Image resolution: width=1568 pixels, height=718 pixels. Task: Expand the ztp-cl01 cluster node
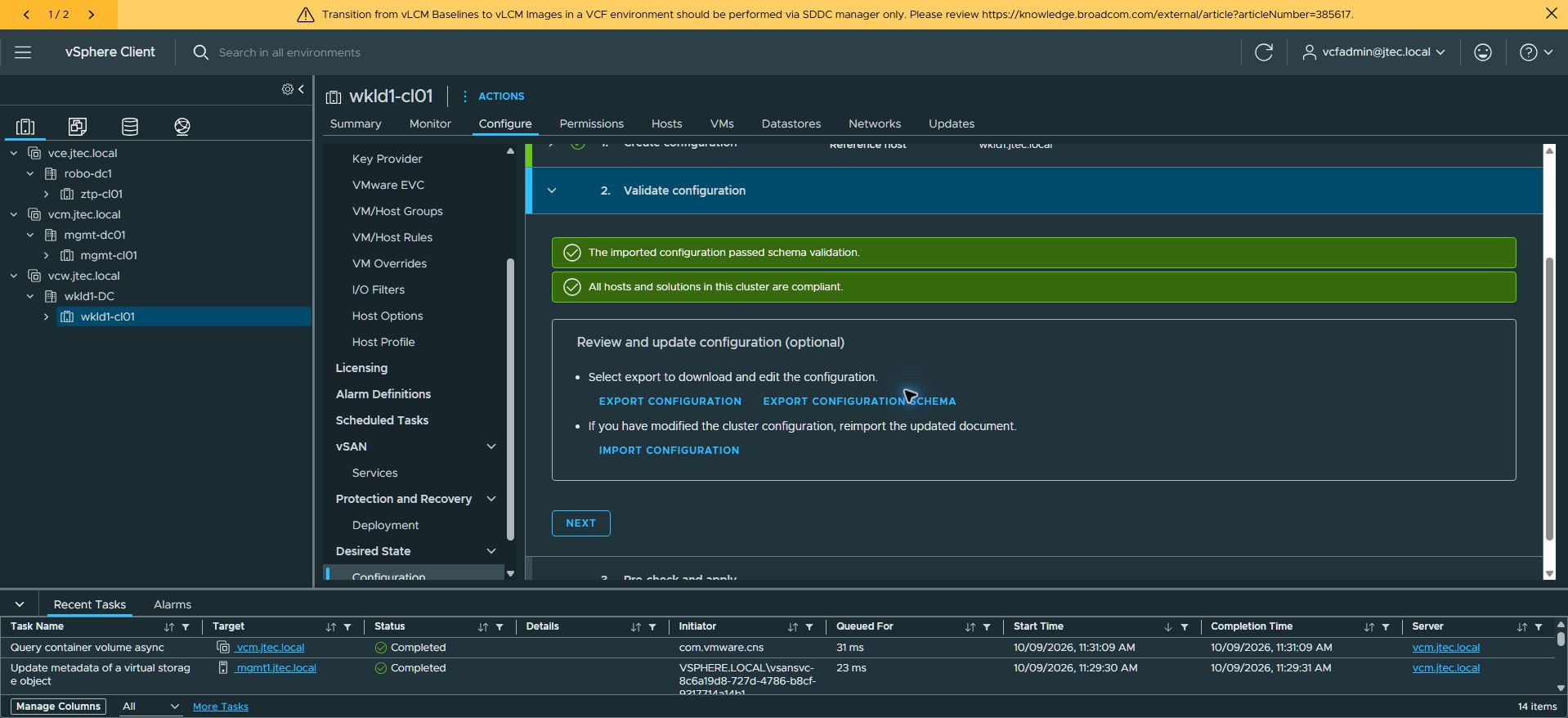pyautogui.click(x=47, y=194)
